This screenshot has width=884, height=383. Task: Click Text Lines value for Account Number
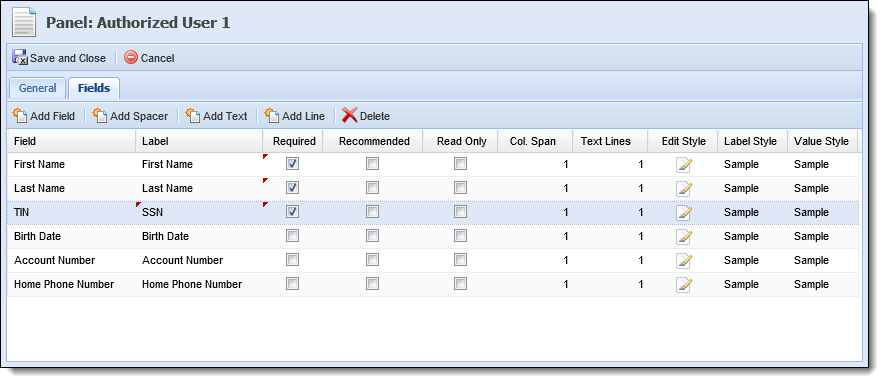pos(640,261)
